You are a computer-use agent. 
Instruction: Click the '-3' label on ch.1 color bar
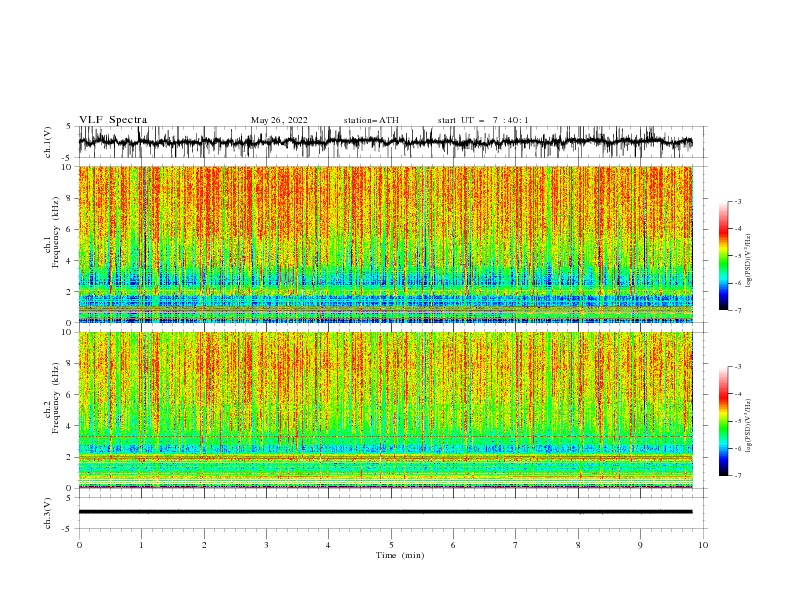(x=737, y=201)
